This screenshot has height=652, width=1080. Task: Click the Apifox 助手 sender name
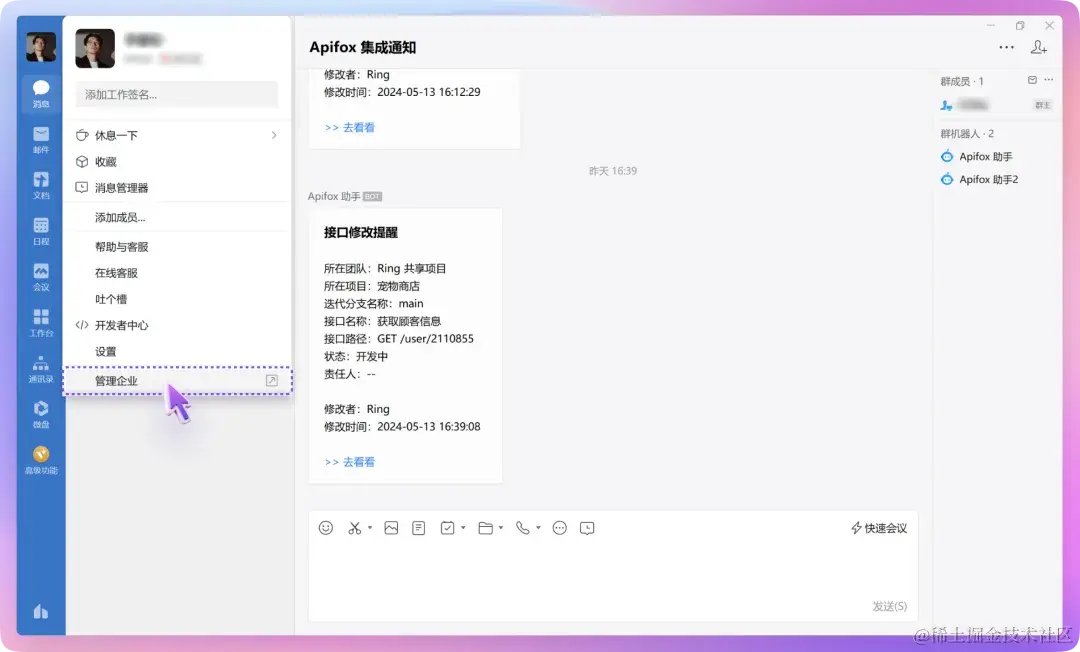pos(334,196)
